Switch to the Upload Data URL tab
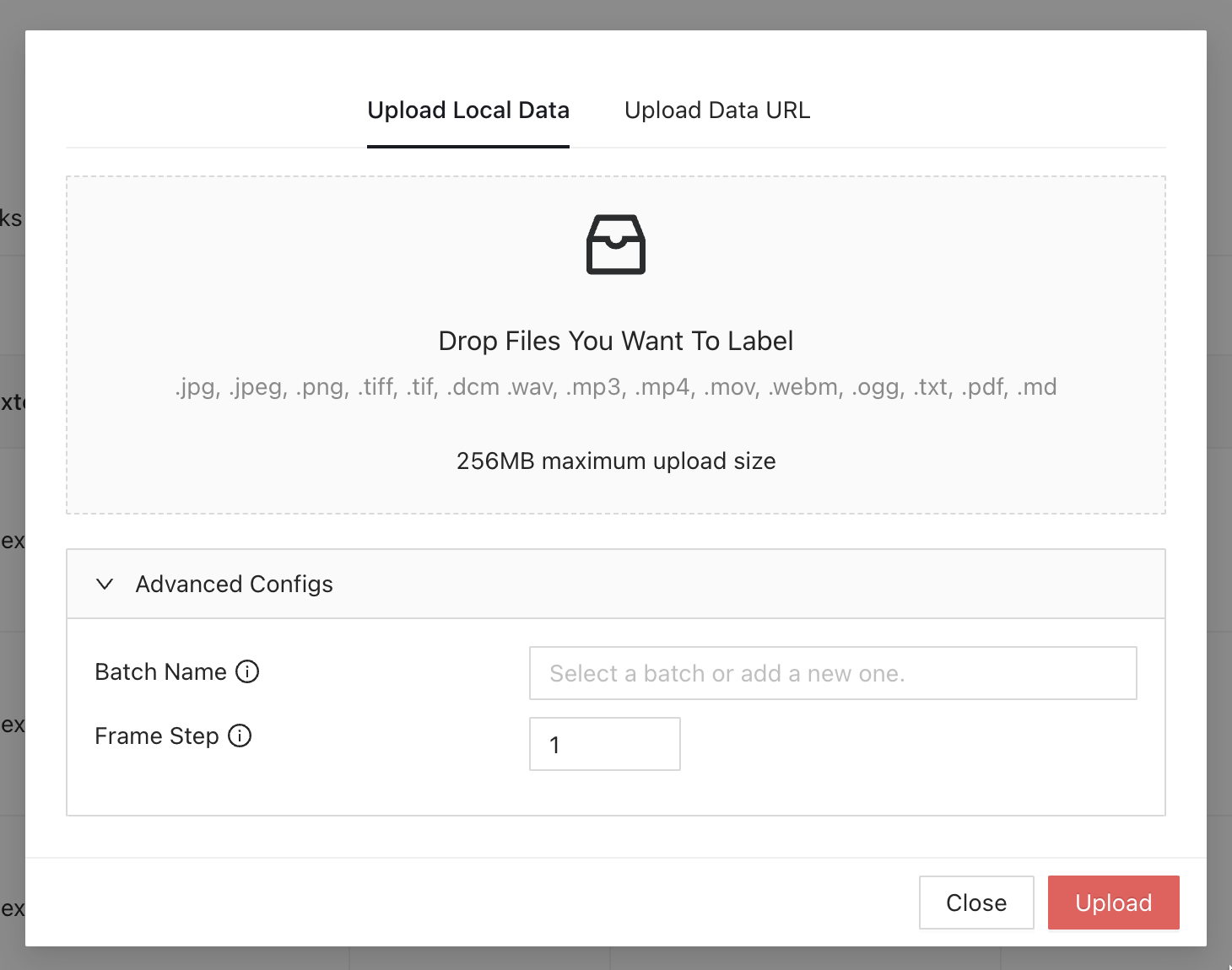1232x970 pixels. [716, 110]
